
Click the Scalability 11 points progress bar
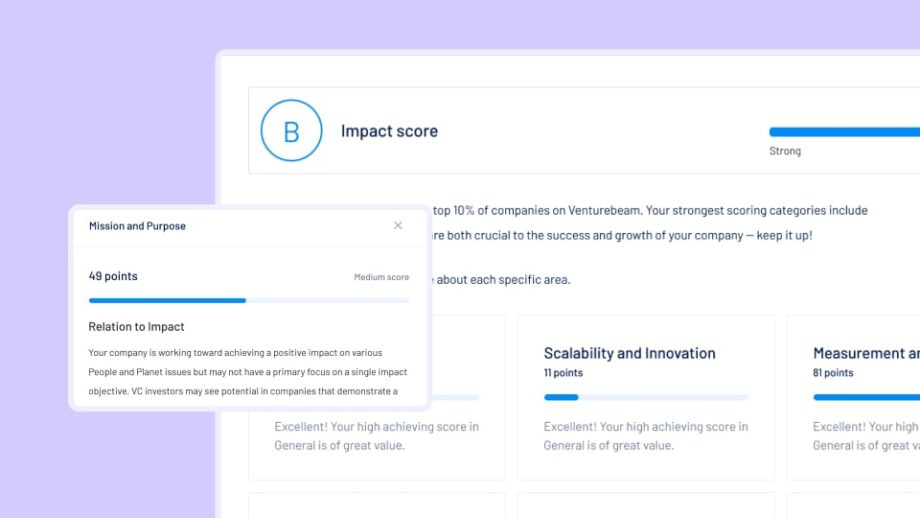(x=645, y=397)
